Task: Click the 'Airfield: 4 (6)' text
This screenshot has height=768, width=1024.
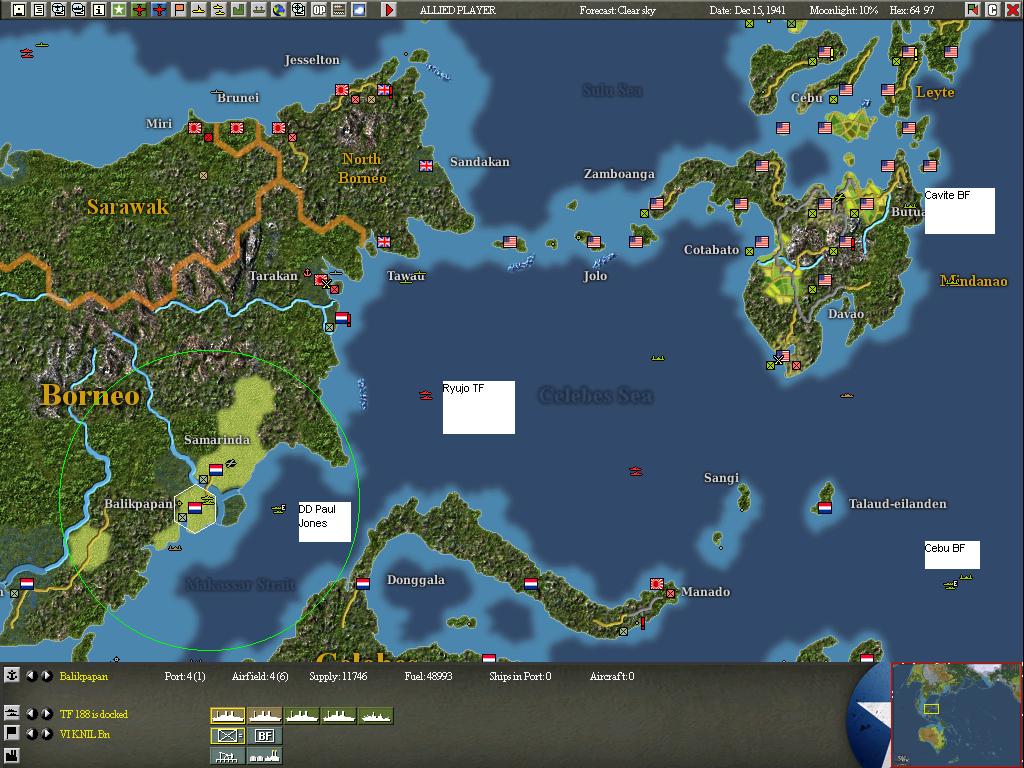Action: [x=260, y=677]
